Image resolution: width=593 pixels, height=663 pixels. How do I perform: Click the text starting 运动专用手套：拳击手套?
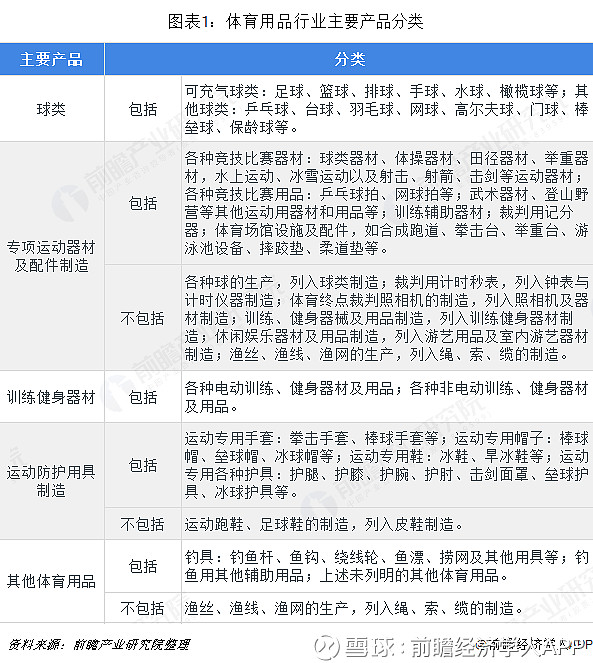coord(386,465)
